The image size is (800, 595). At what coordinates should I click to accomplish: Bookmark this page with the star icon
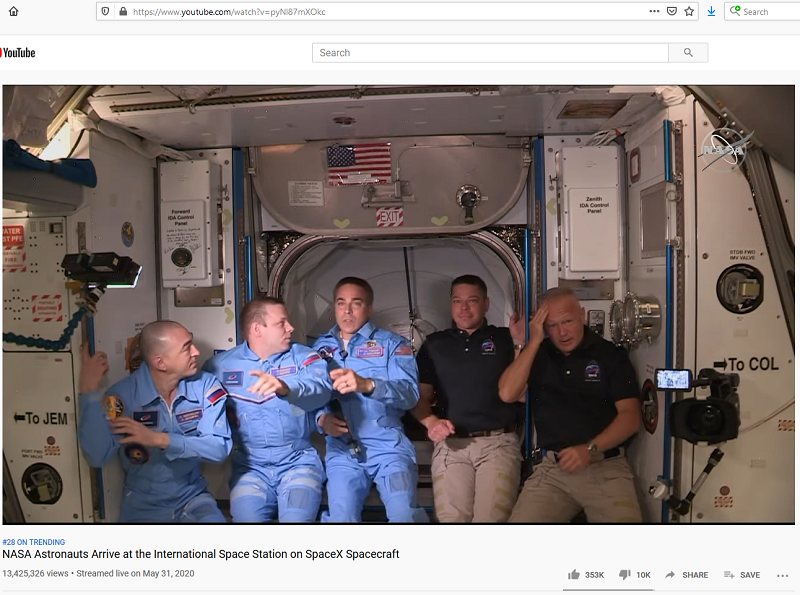[689, 11]
